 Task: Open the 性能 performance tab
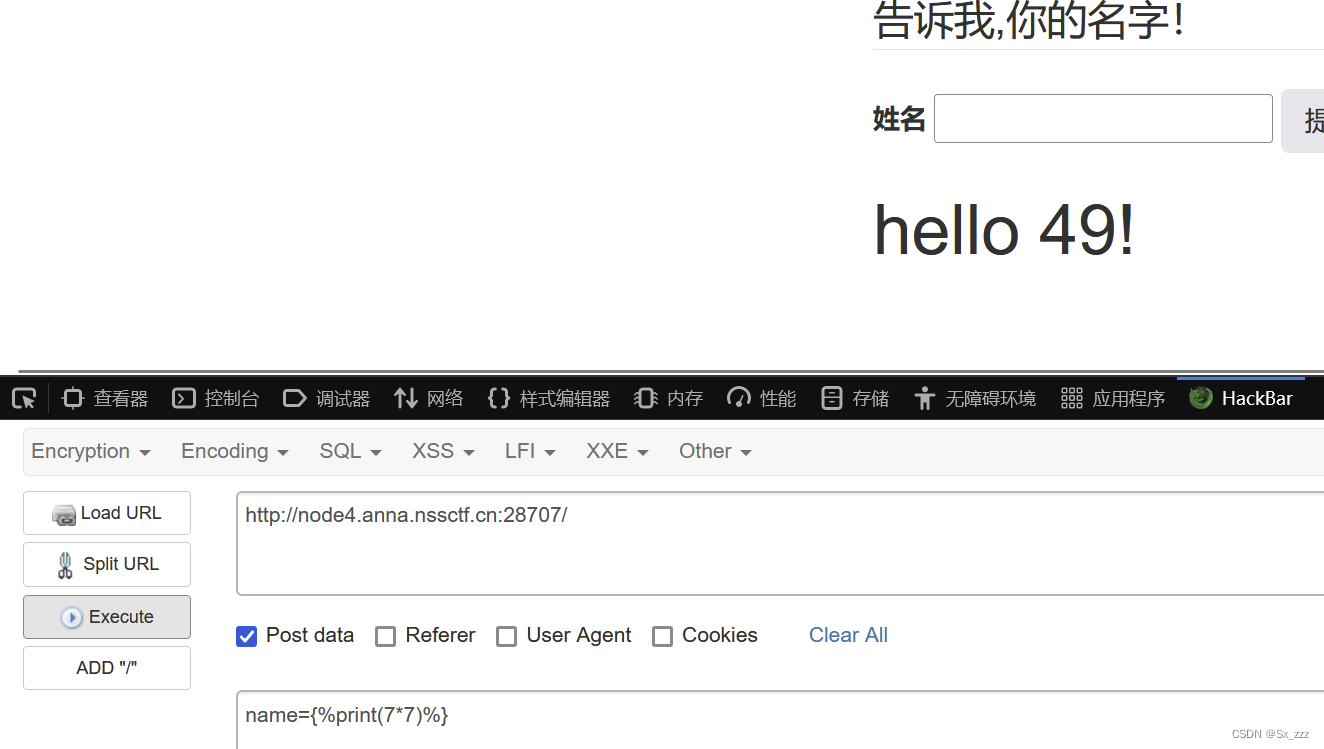[761, 398]
